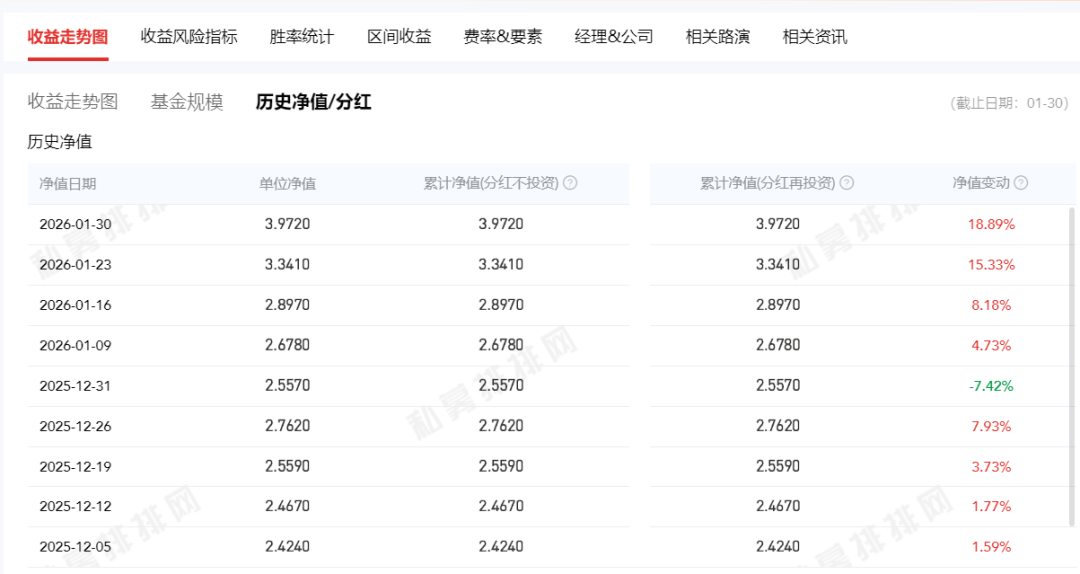Switch to the 收益风险指标 tab
Image resolution: width=1080 pixels, height=574 pixels.
click(189, 37)
